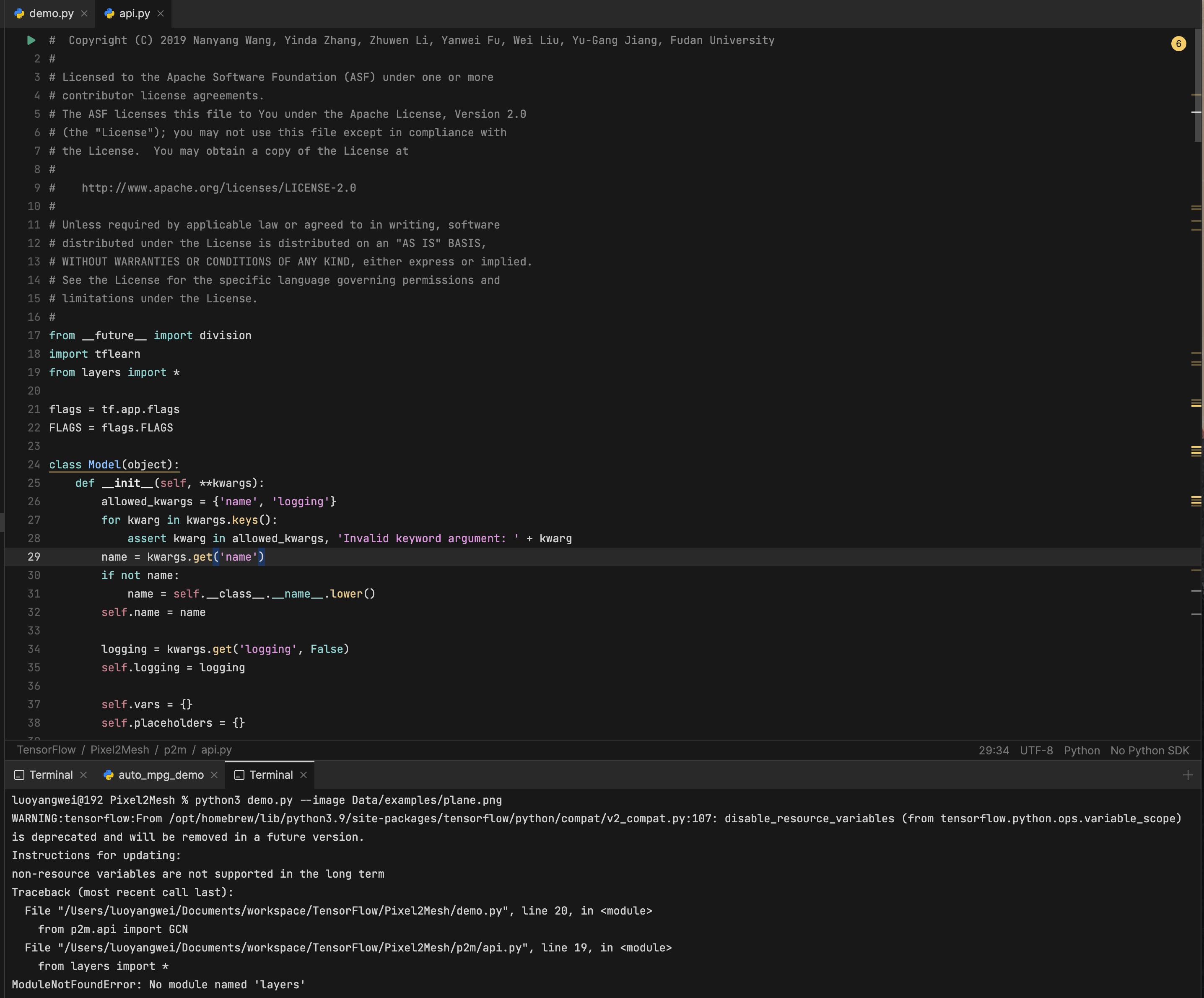This screenshot has height=998, width=1204.
Task: Click the terminal icon on the rightmost Terminal tab
Action: tap(239, 775)
